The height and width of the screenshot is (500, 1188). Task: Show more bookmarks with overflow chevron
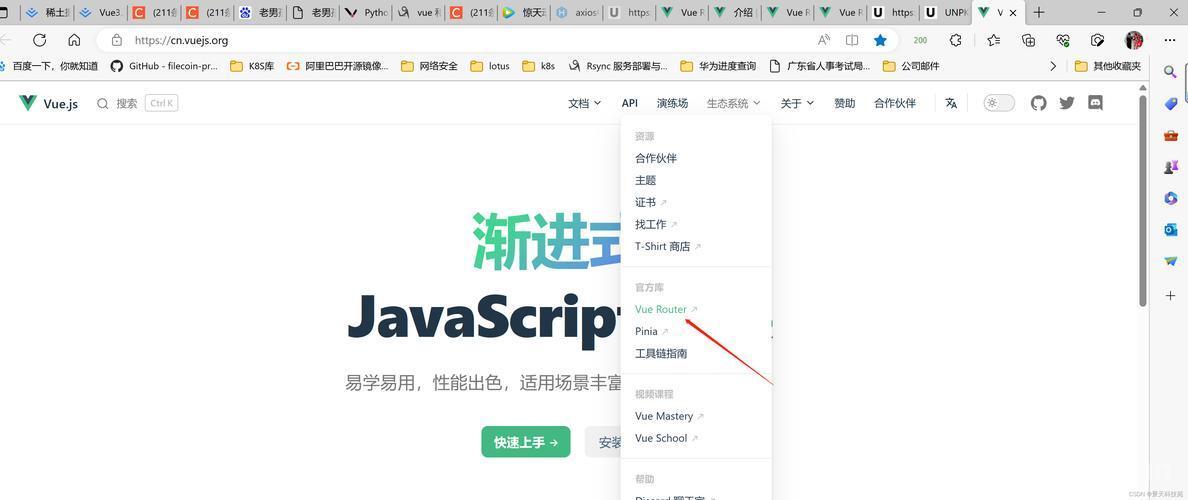tap(1053, 66)
